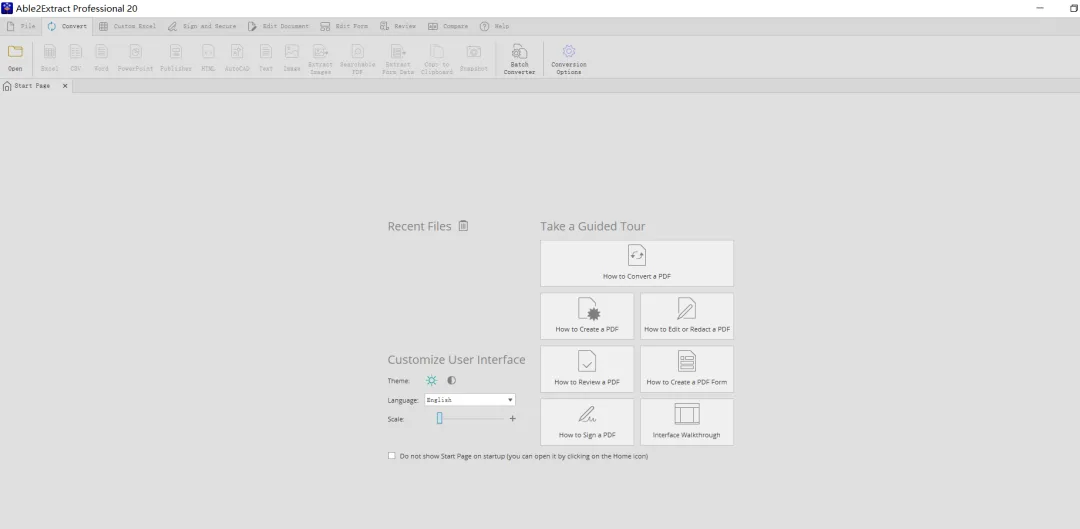The width and height of the screenshot is (1080, 529).
Task: Restore the Able2Extract window size
Action: click(x=1074, y=8)
